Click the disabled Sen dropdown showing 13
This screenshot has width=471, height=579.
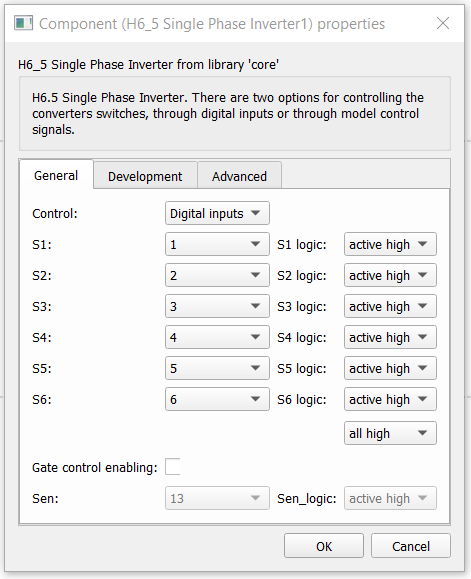pyautogui.click(x=217, y=498)
